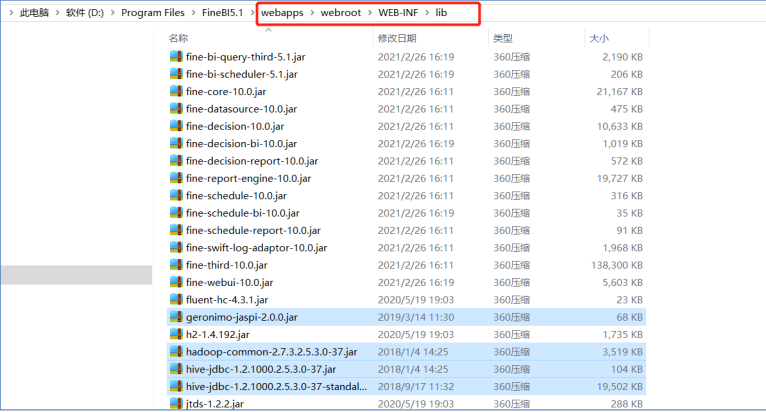Viewport: 766px width, 412px height.
Task: Click the lib breadcrumb segment
Action: [x=441, y=13]
